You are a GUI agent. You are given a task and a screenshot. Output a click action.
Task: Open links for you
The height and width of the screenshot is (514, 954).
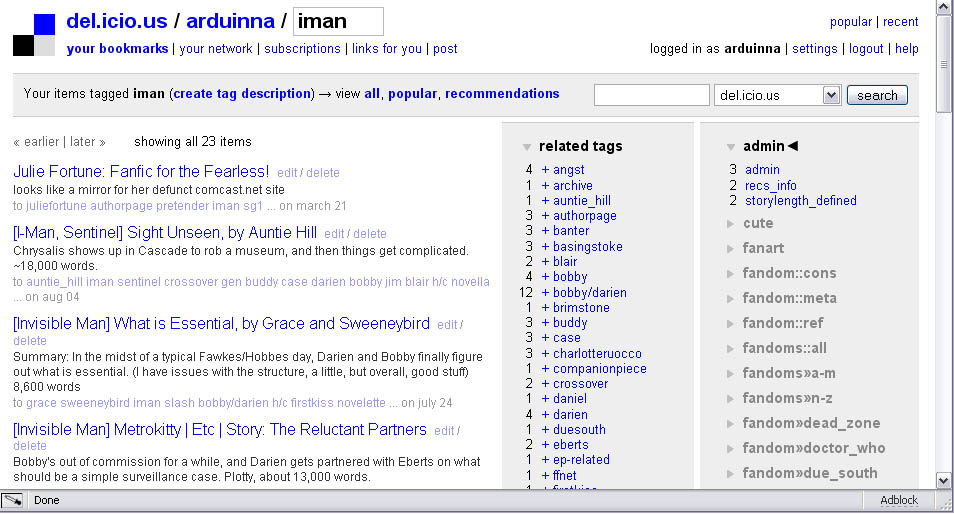pyautogui.click(x=386, y=49)
